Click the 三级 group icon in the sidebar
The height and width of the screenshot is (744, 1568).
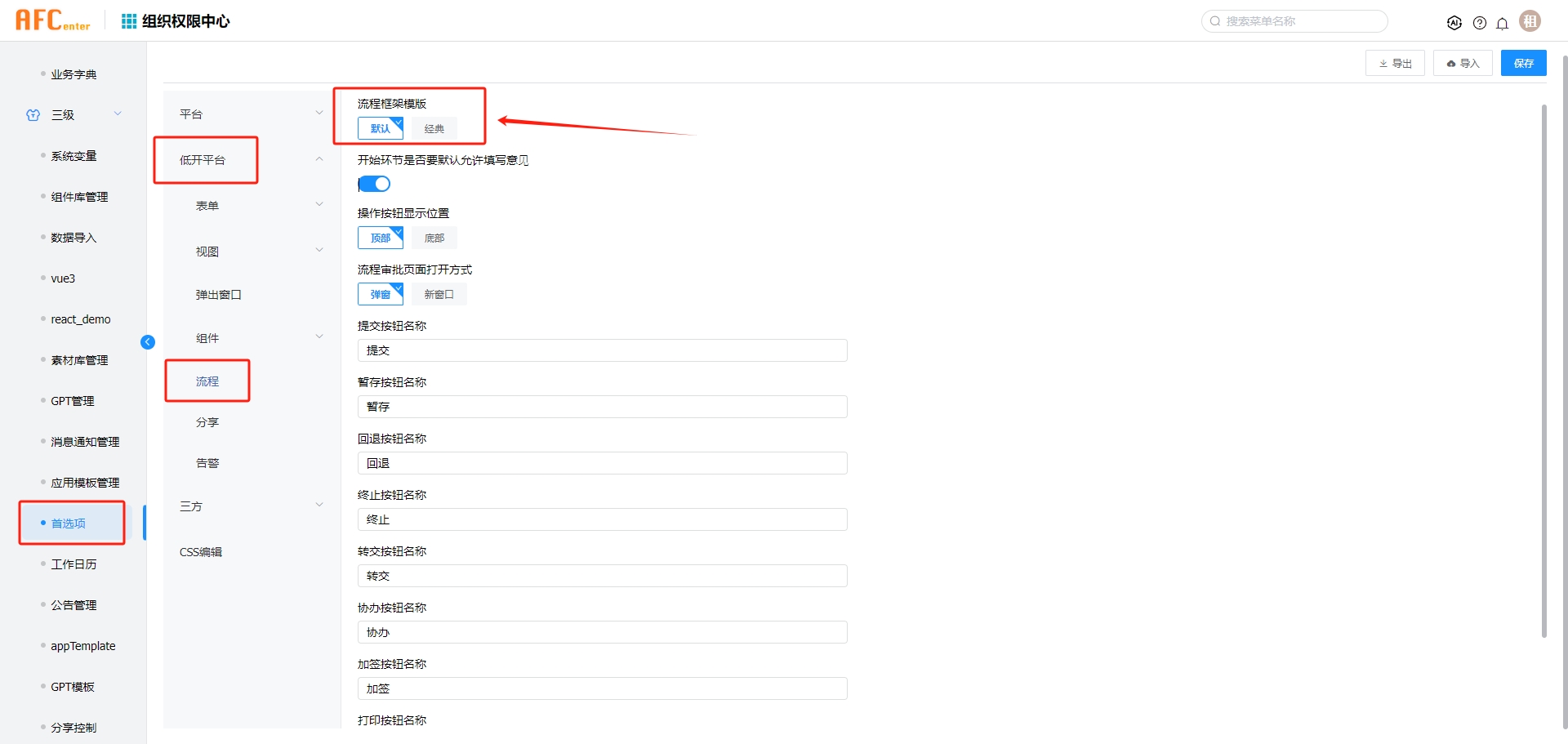click(33, 115)
